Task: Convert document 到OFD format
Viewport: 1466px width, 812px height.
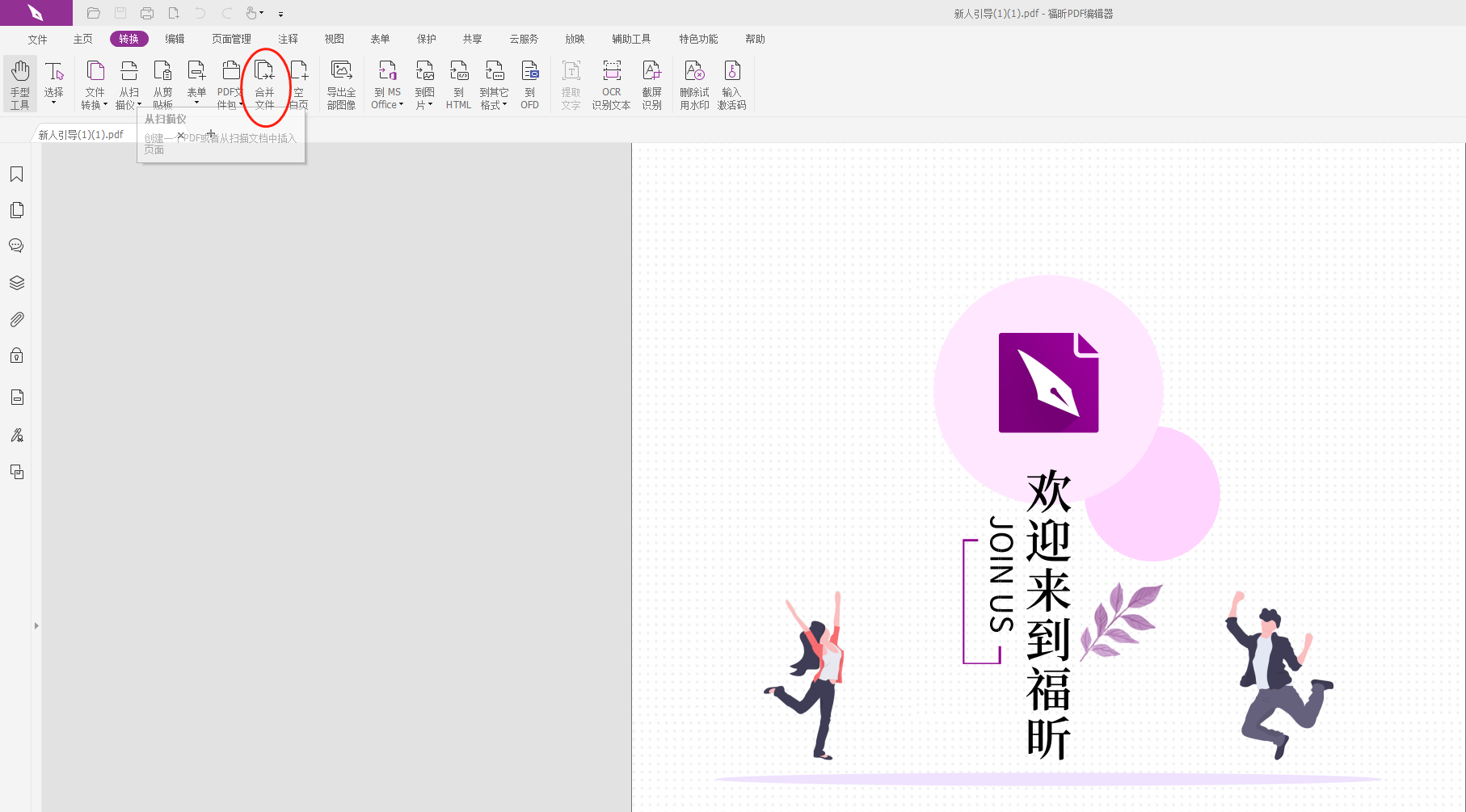Action: pyautogui.click(x=529, y=83)
